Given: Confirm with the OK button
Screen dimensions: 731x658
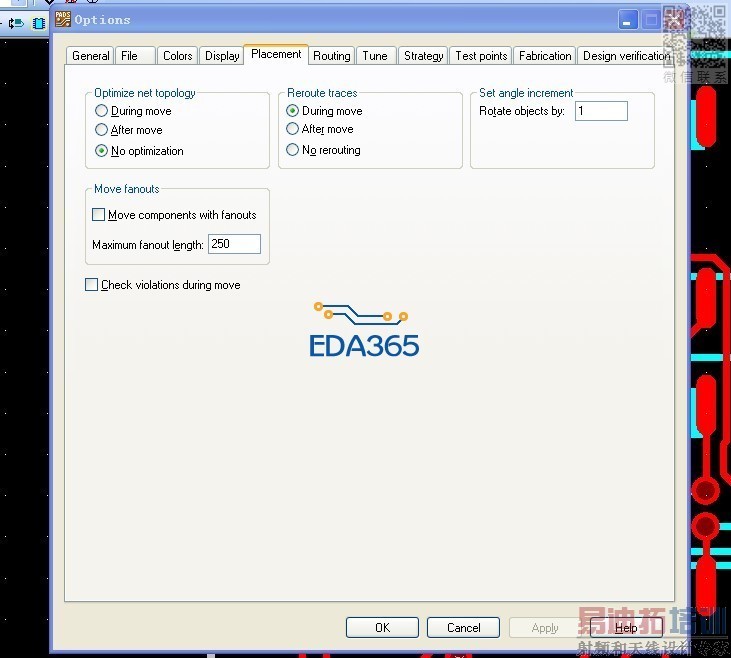Looking at the screenshot, I should tap(382, 628).
